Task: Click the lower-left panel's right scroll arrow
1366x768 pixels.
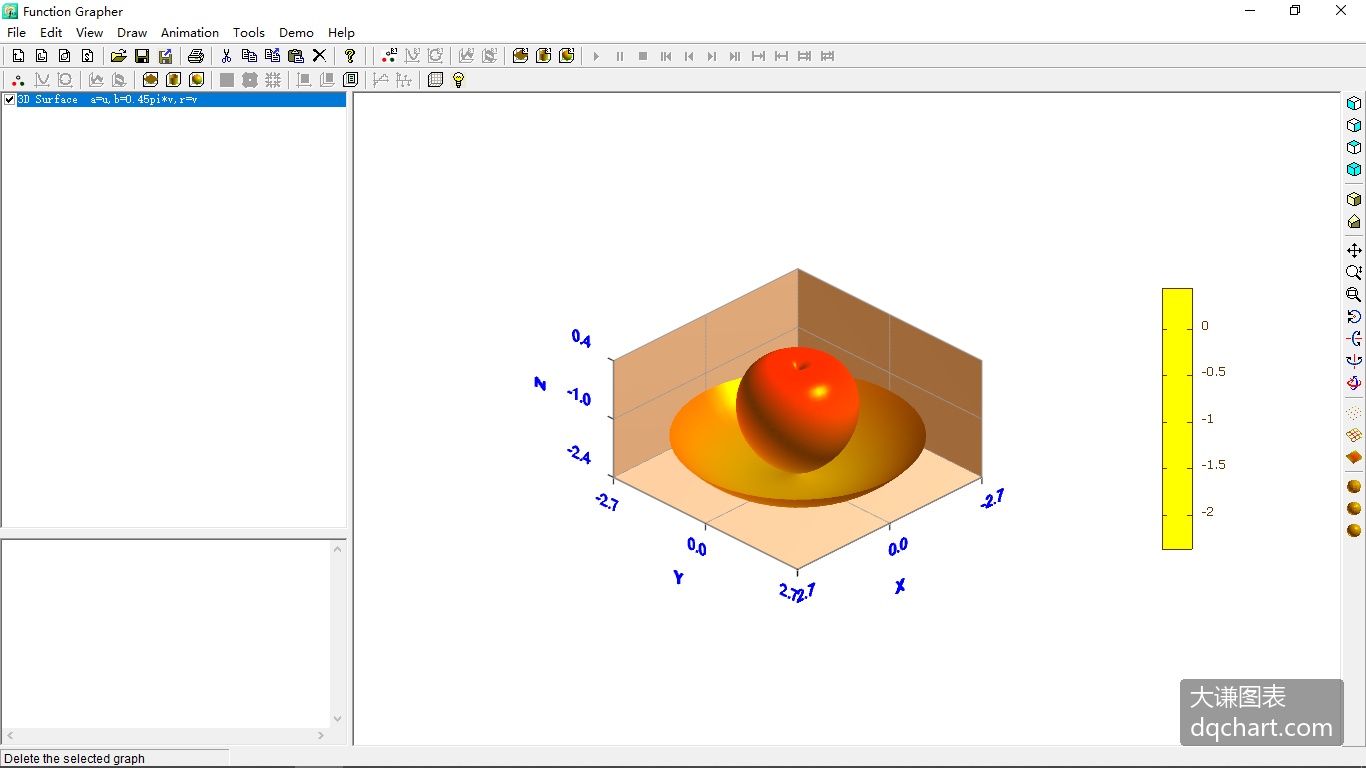Action: [321, 735]
